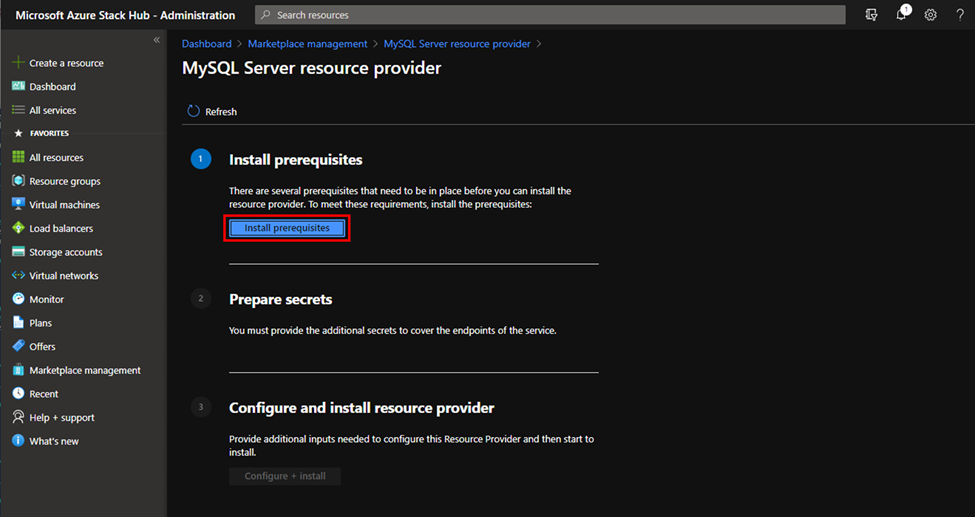Click the search magnifier icon

(266, 15)
